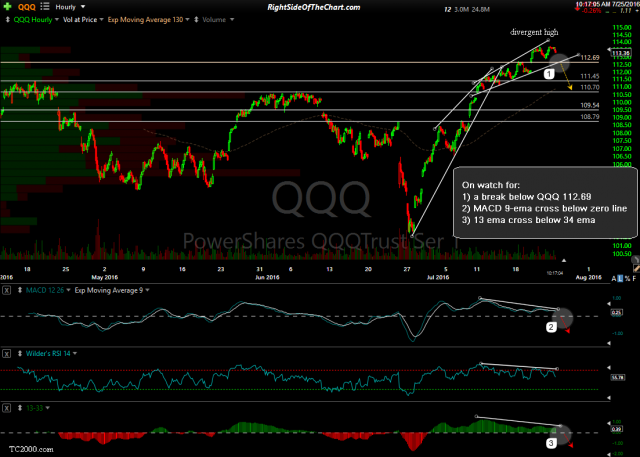Viewport: 640px width, 457px height.
Task: Close the Wilder's RSI pane
Action: coord(7,354)
